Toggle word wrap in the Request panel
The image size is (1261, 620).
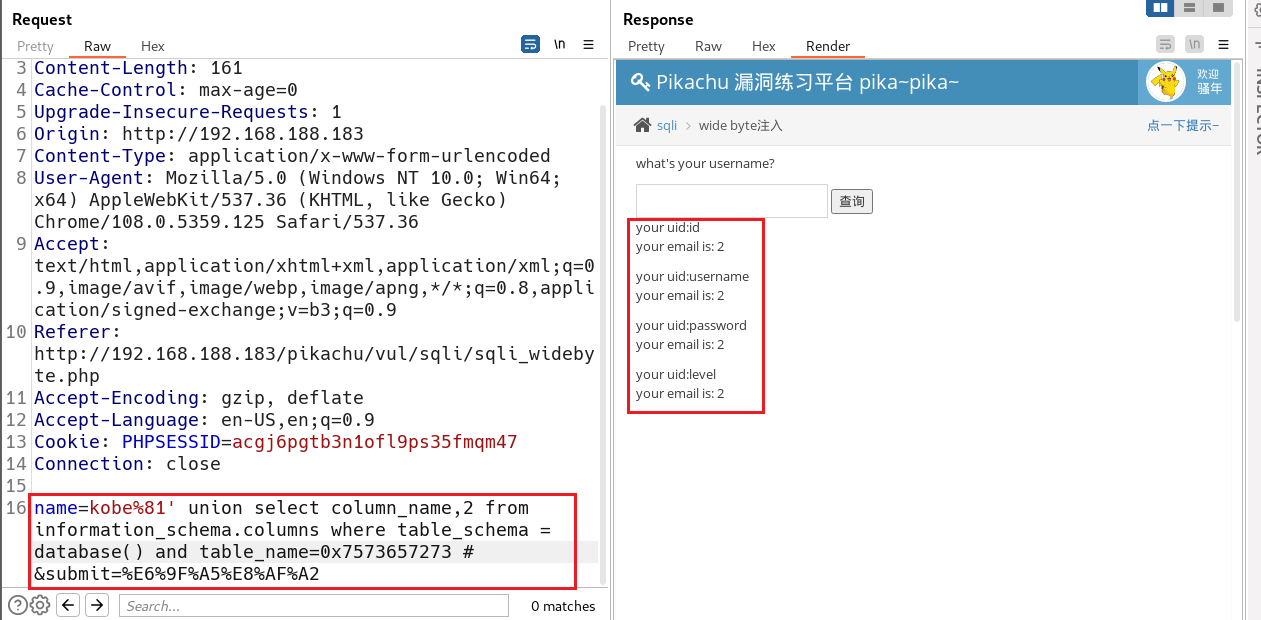pyautogui.click(x=530, y=44)
